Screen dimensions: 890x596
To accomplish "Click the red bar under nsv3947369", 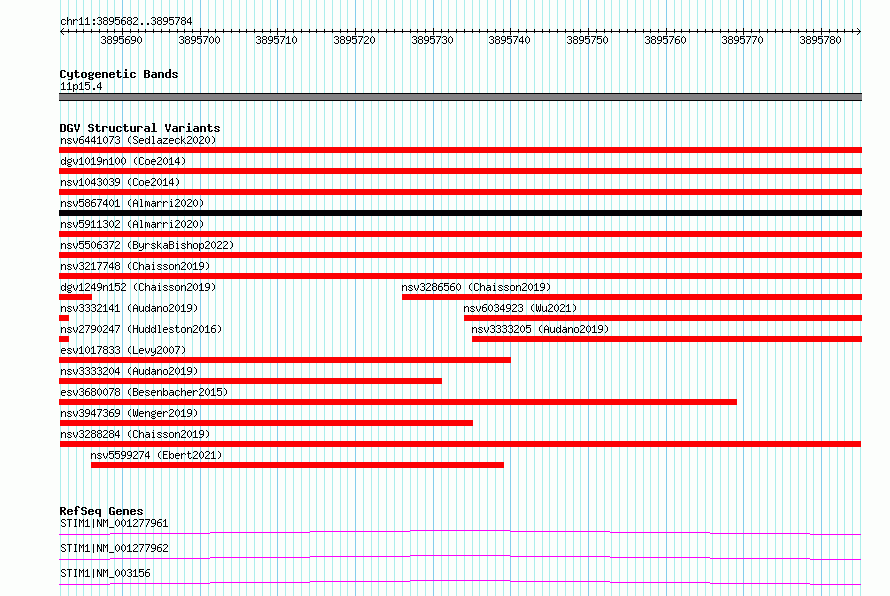I will 266,423.
